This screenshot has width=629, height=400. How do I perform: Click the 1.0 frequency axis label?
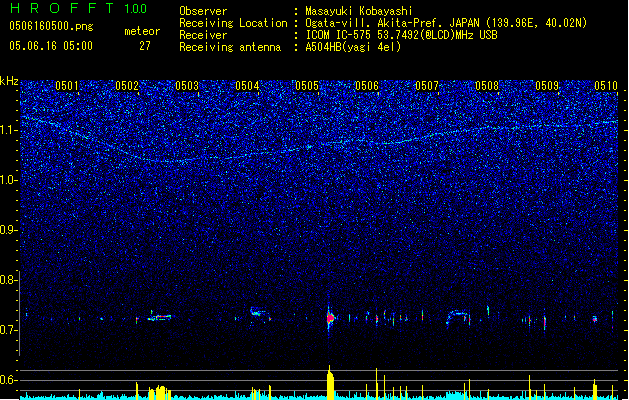[x=9, y=180]
